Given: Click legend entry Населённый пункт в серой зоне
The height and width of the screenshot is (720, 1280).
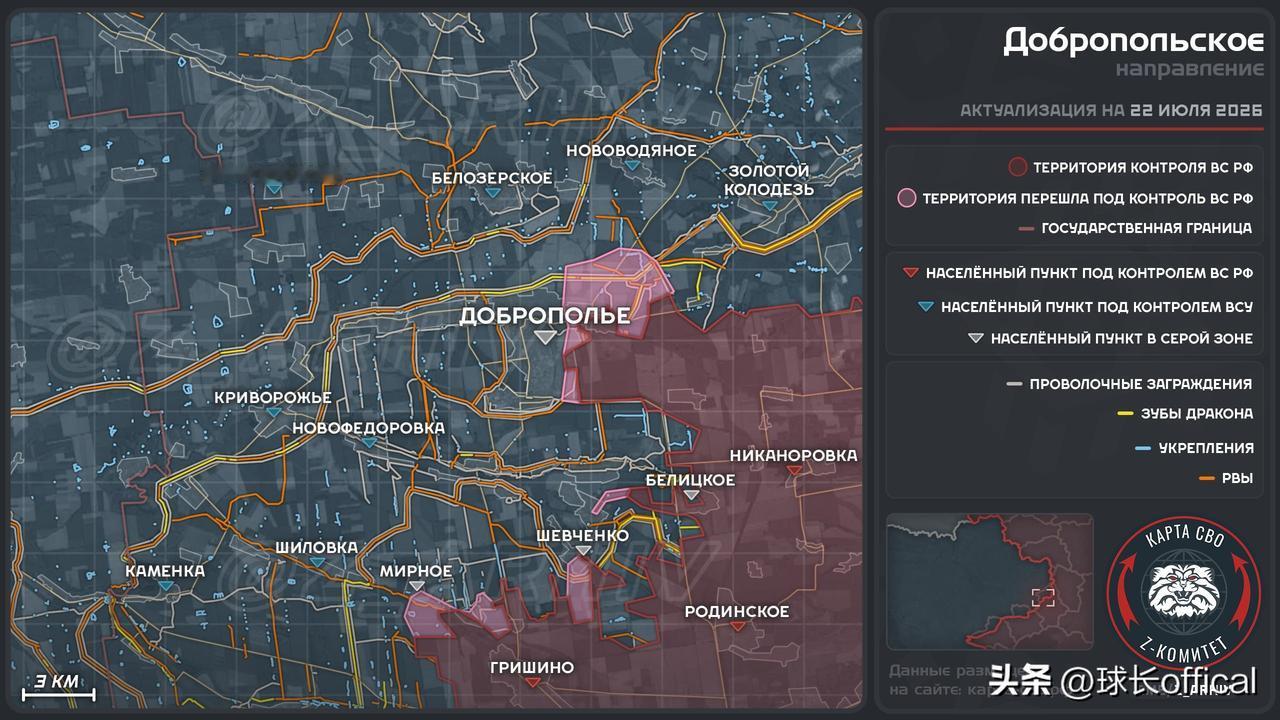Looking at the screenshot, I should point(1122,339).
